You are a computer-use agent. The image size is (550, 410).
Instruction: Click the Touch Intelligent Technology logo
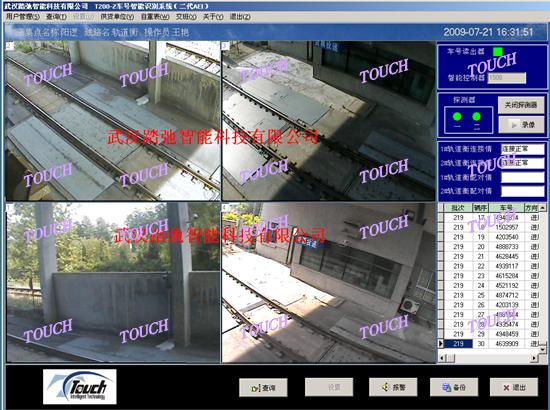click(x=80, y=387)
